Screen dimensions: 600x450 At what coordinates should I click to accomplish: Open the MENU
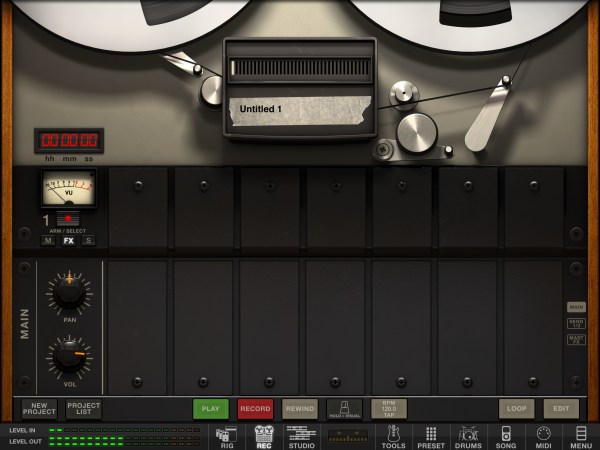click(x=580, y=437)
